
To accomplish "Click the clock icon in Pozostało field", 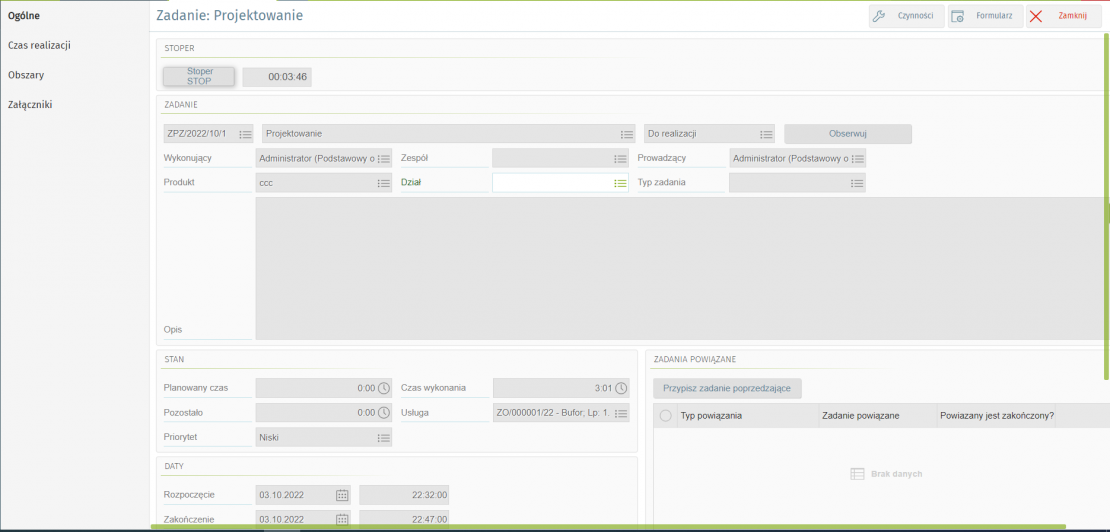I will [x=383, y=413].
